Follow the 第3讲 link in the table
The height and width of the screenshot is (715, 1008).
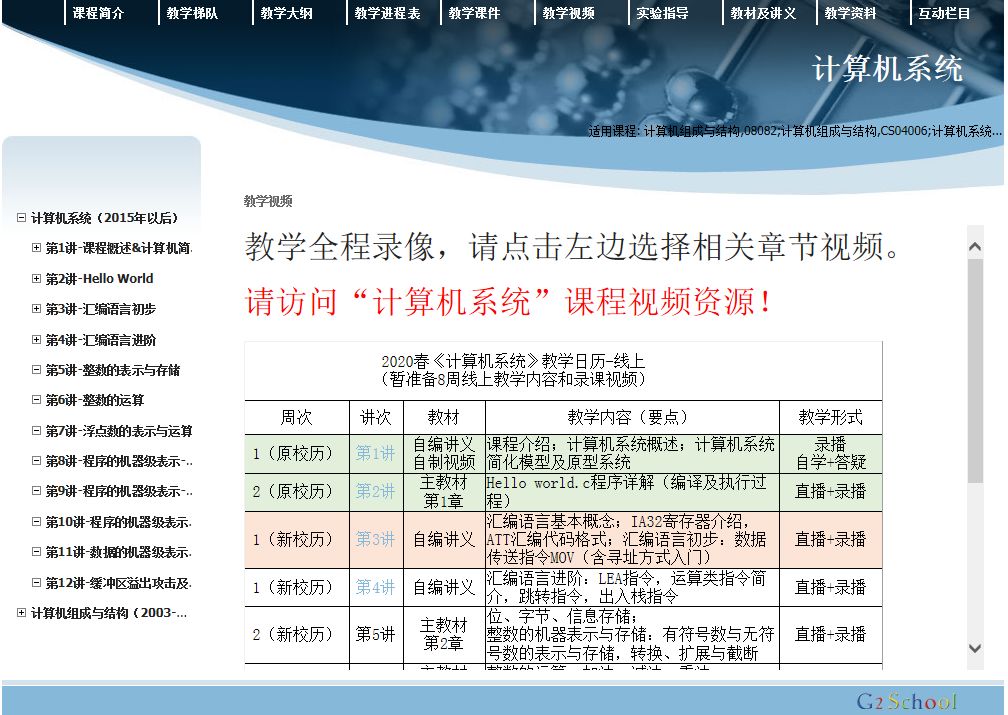375,539
